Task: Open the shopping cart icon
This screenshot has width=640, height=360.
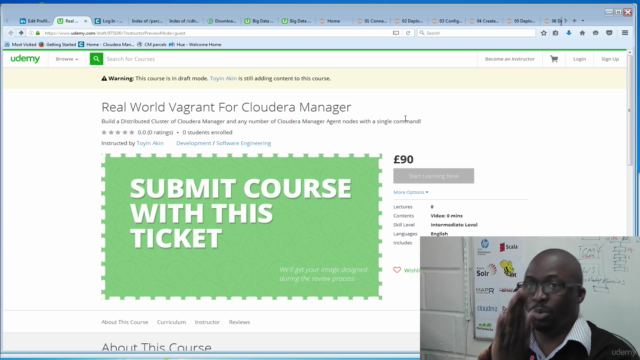Action: click(x=554, y=59)
